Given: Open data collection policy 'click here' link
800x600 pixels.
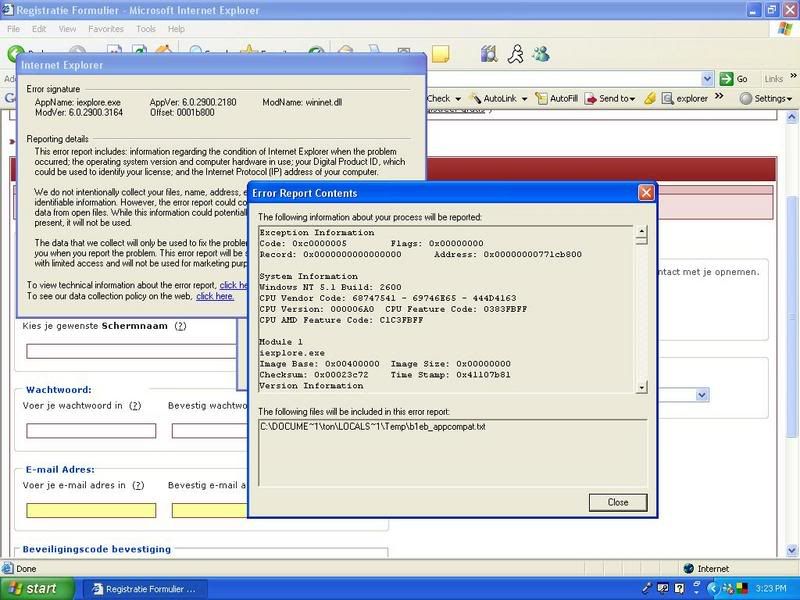Looking at the screenshot, I should click(215, 296).
